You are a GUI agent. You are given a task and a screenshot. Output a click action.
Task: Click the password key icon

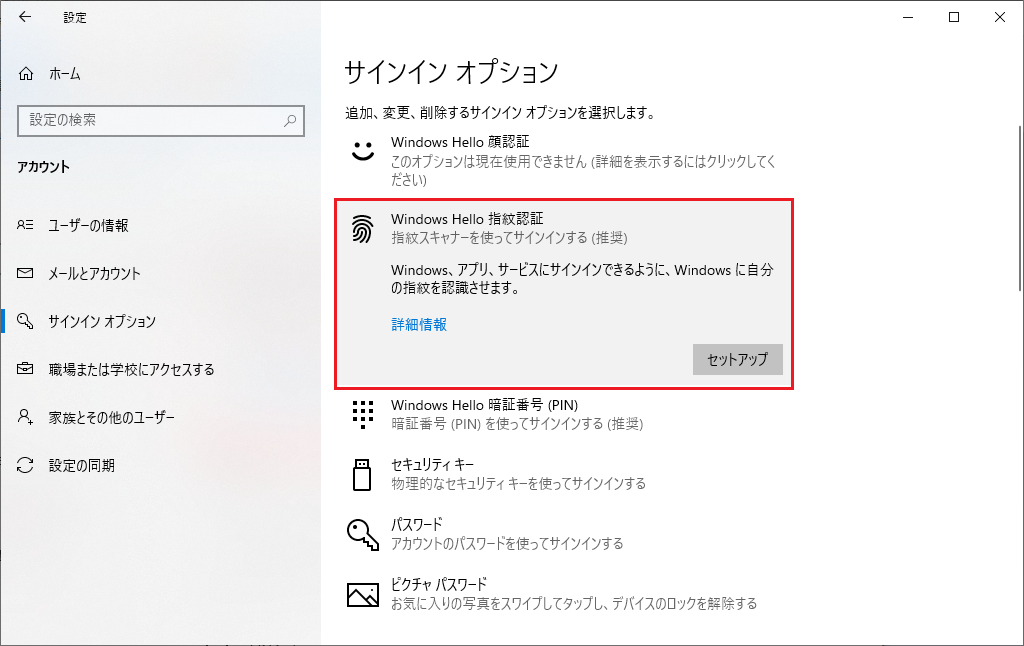click(x=362, y=534)
